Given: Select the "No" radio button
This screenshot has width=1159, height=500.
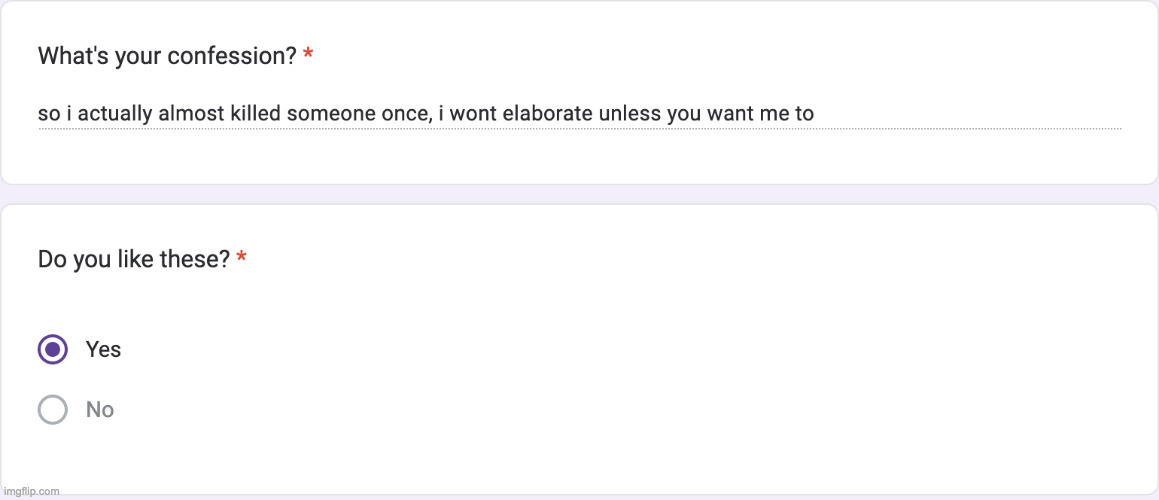Looking at the screenshot, I should tap(52, 409).
